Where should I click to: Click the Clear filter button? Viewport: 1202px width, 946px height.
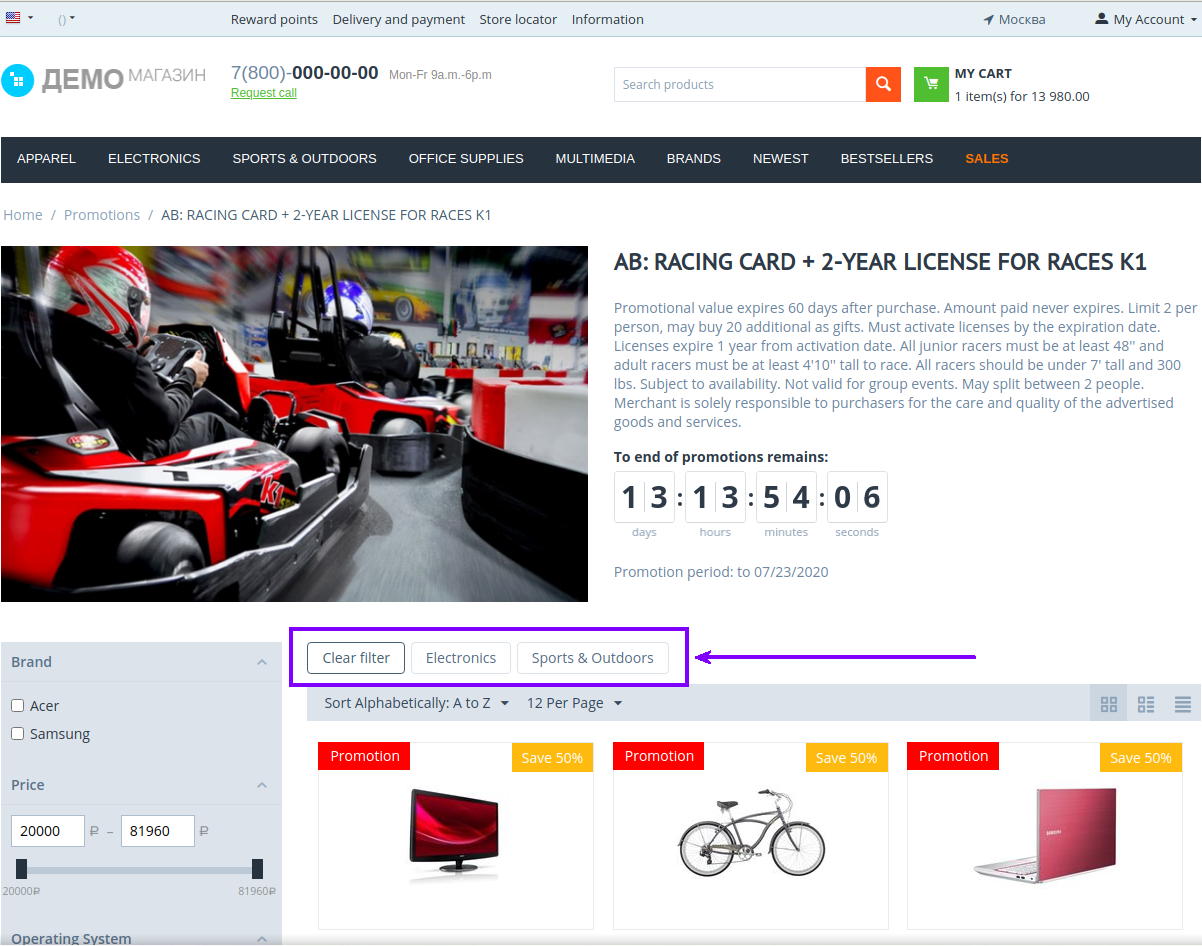[x=356, y=658]
